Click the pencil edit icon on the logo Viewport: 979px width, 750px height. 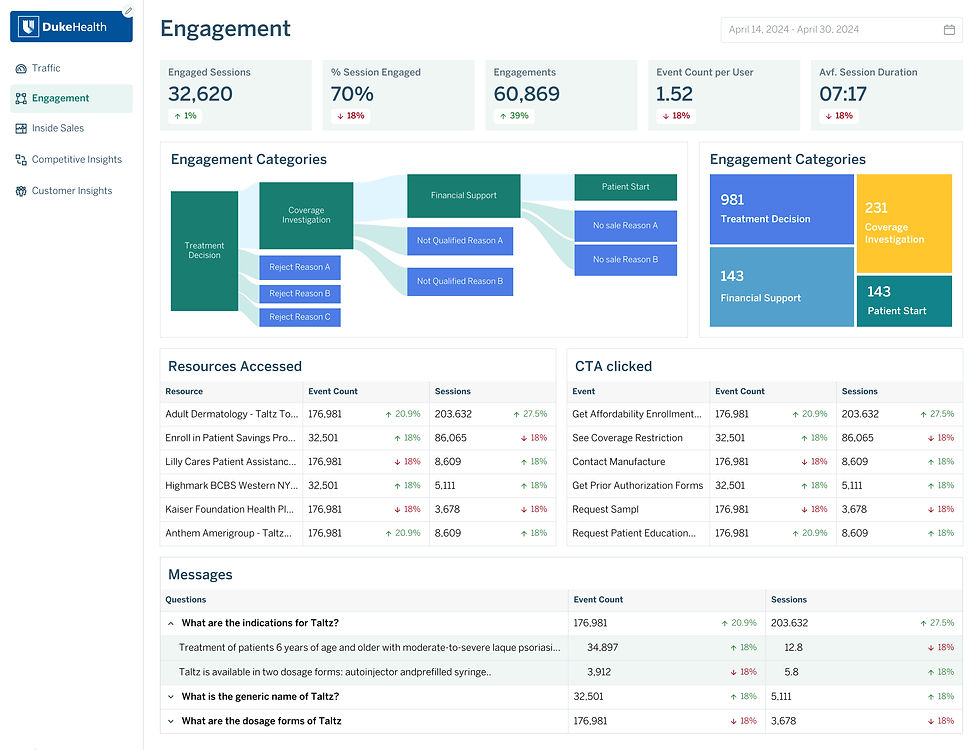click(128, 11)
